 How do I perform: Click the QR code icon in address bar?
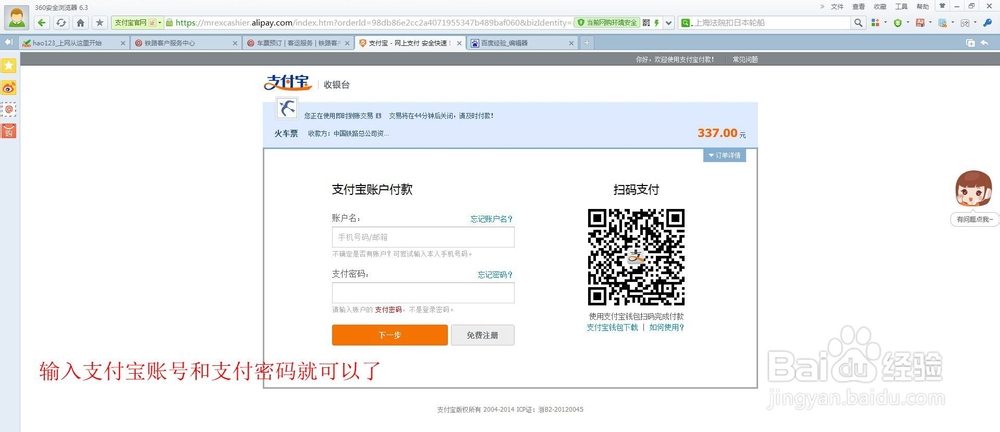coord(646,23)
